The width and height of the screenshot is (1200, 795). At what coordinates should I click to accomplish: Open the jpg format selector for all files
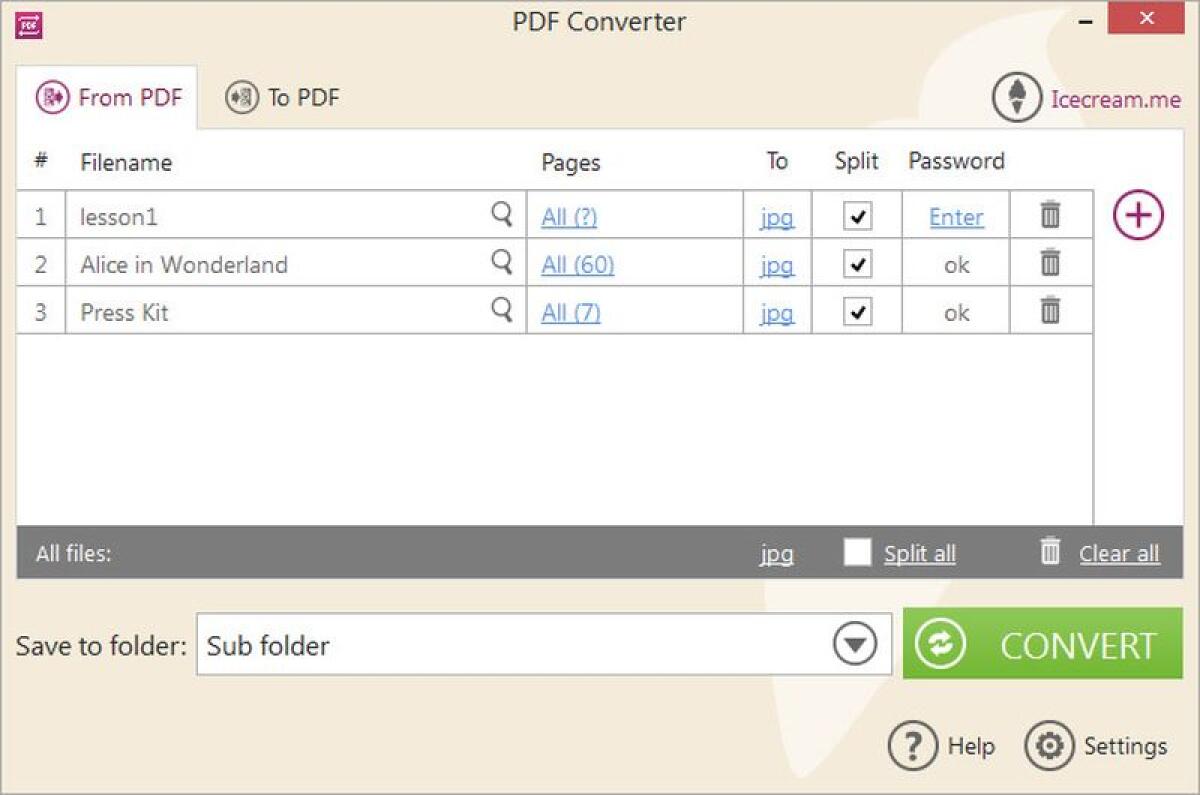777,554
